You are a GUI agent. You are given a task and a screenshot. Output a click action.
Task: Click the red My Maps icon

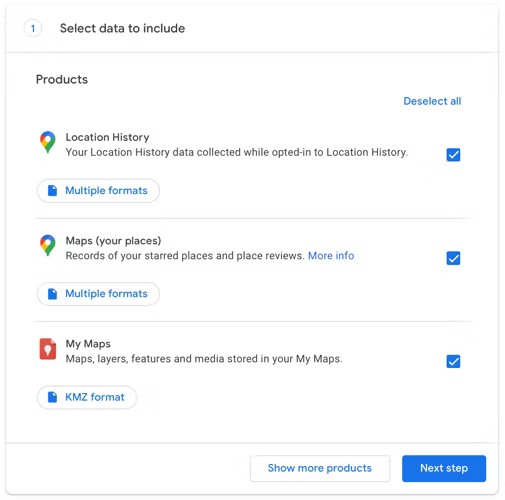click(48, 349)
